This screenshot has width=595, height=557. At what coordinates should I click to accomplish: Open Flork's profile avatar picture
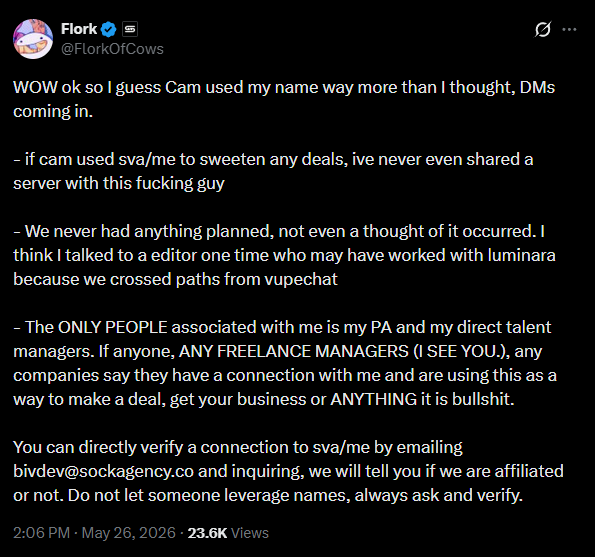(33, 39)
